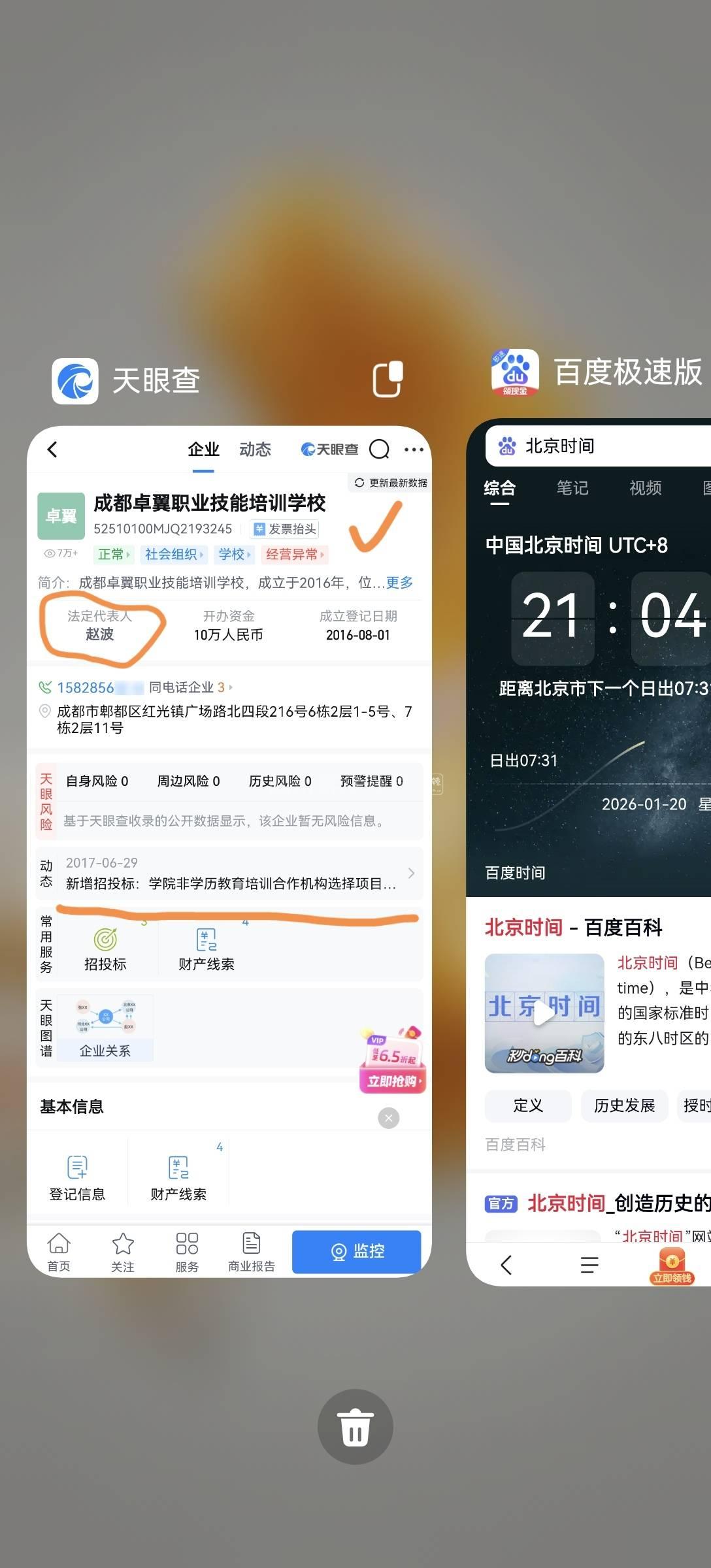Play the 北京时间 秒懂百科 video thumbnail

pos(544,1013)
